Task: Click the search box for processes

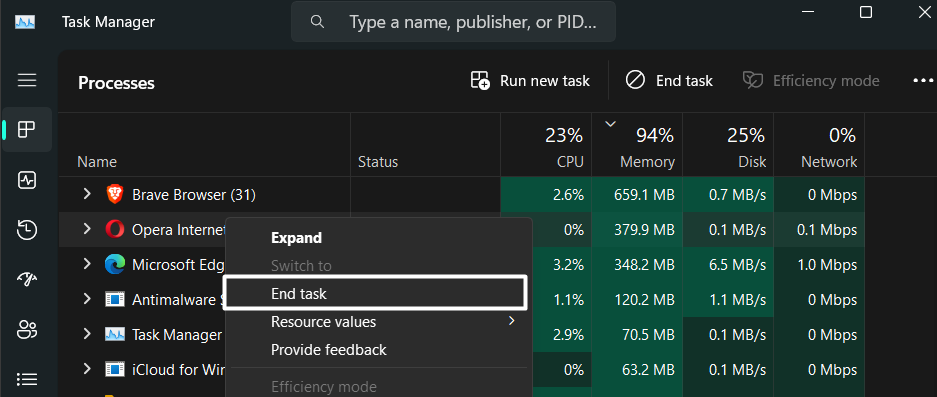Action: 453,23
